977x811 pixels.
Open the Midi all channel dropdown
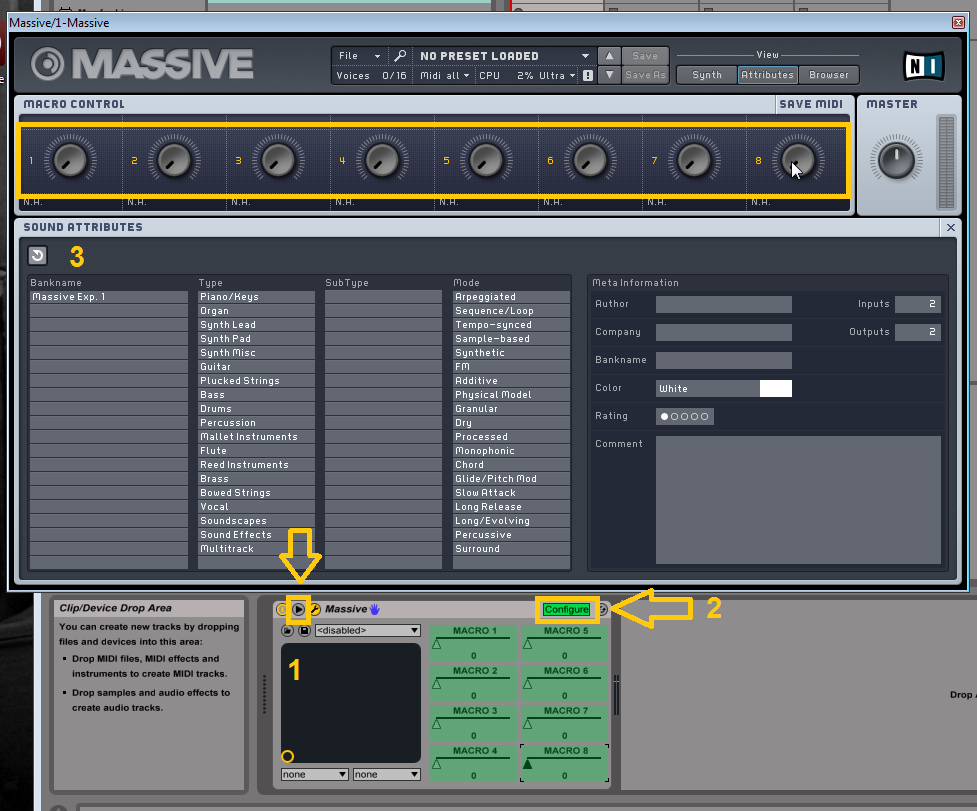[x=444, y=75]
